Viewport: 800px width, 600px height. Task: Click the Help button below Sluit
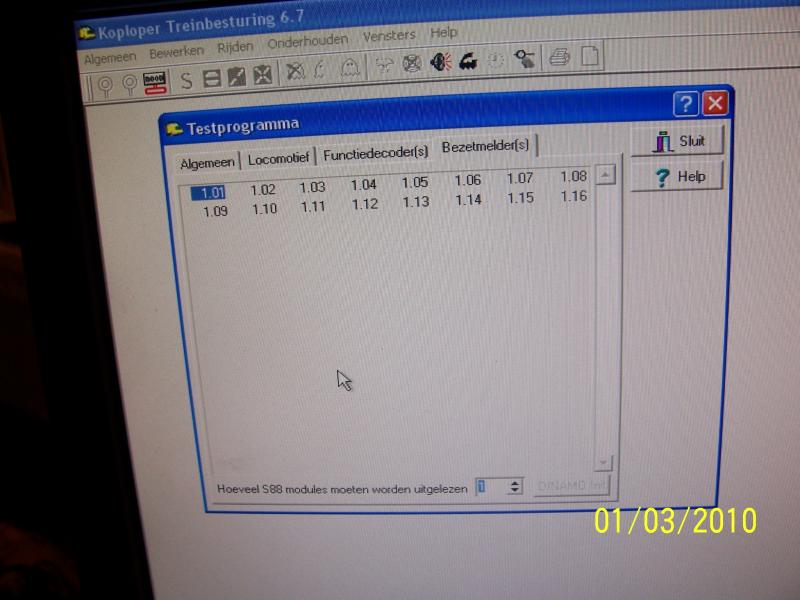(678, 177)
